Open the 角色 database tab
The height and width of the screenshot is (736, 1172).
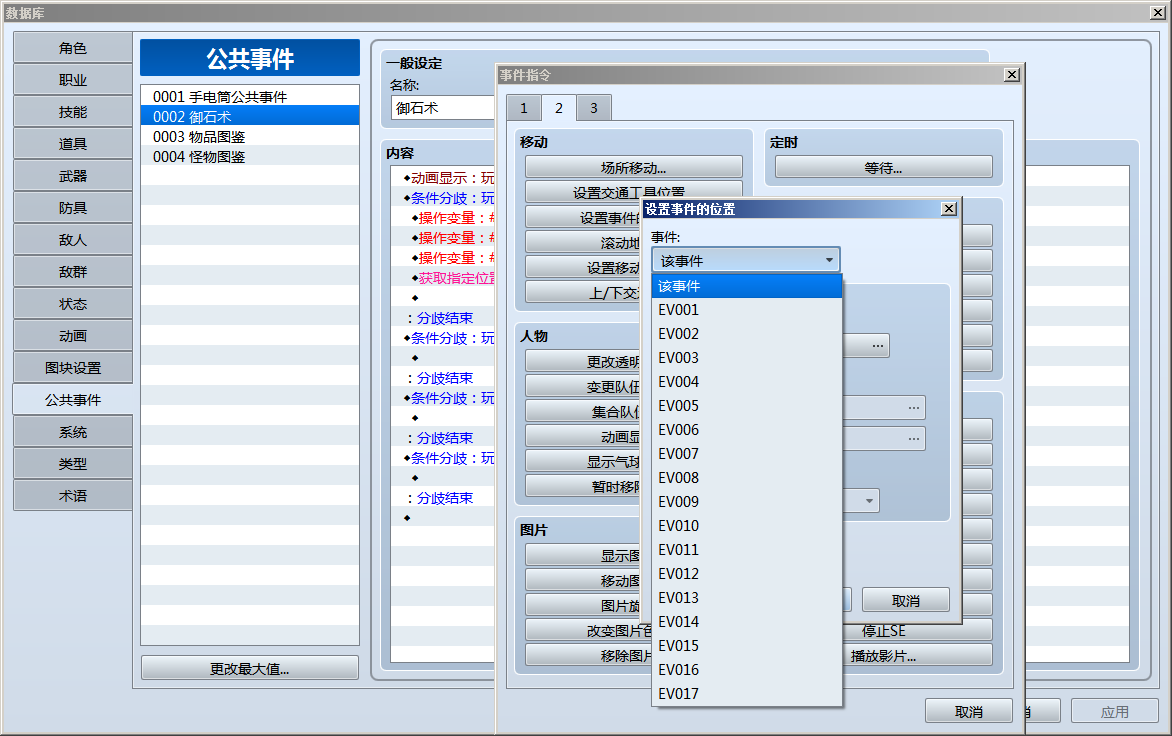[x=73, y=48]
